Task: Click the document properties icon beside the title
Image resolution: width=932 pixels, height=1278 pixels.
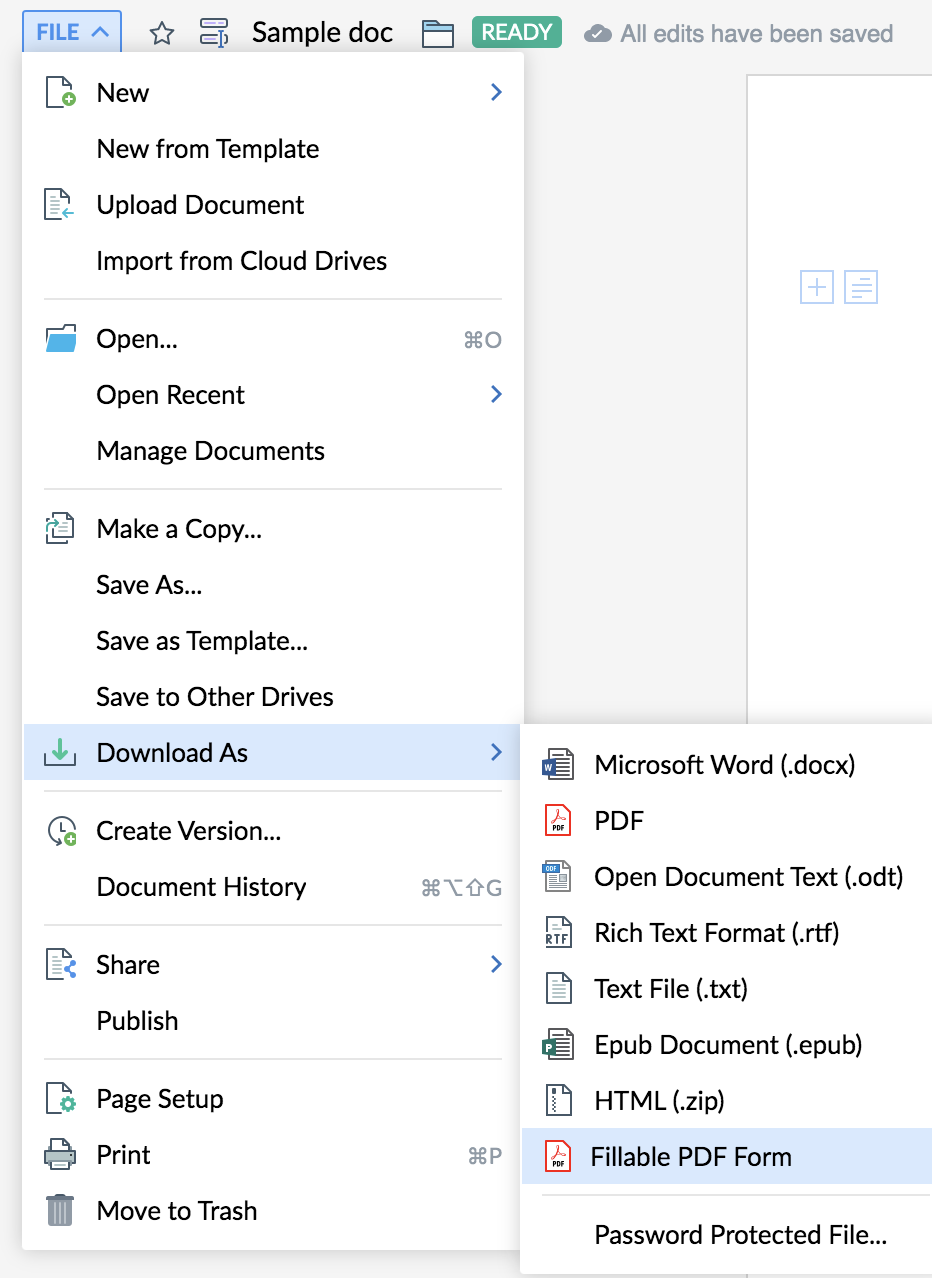Action: 214,33
